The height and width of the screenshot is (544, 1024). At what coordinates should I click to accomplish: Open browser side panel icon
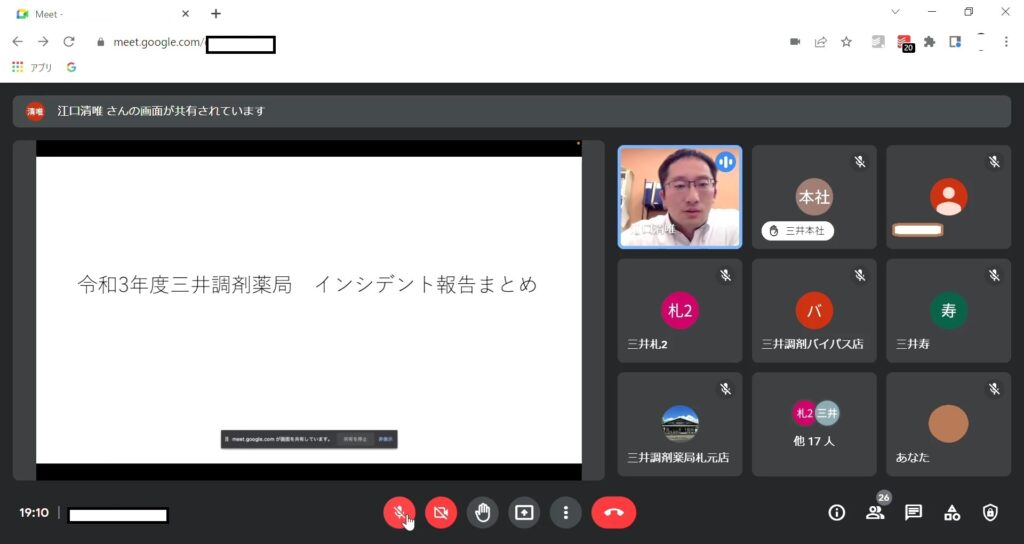click(x=955, y=42)
